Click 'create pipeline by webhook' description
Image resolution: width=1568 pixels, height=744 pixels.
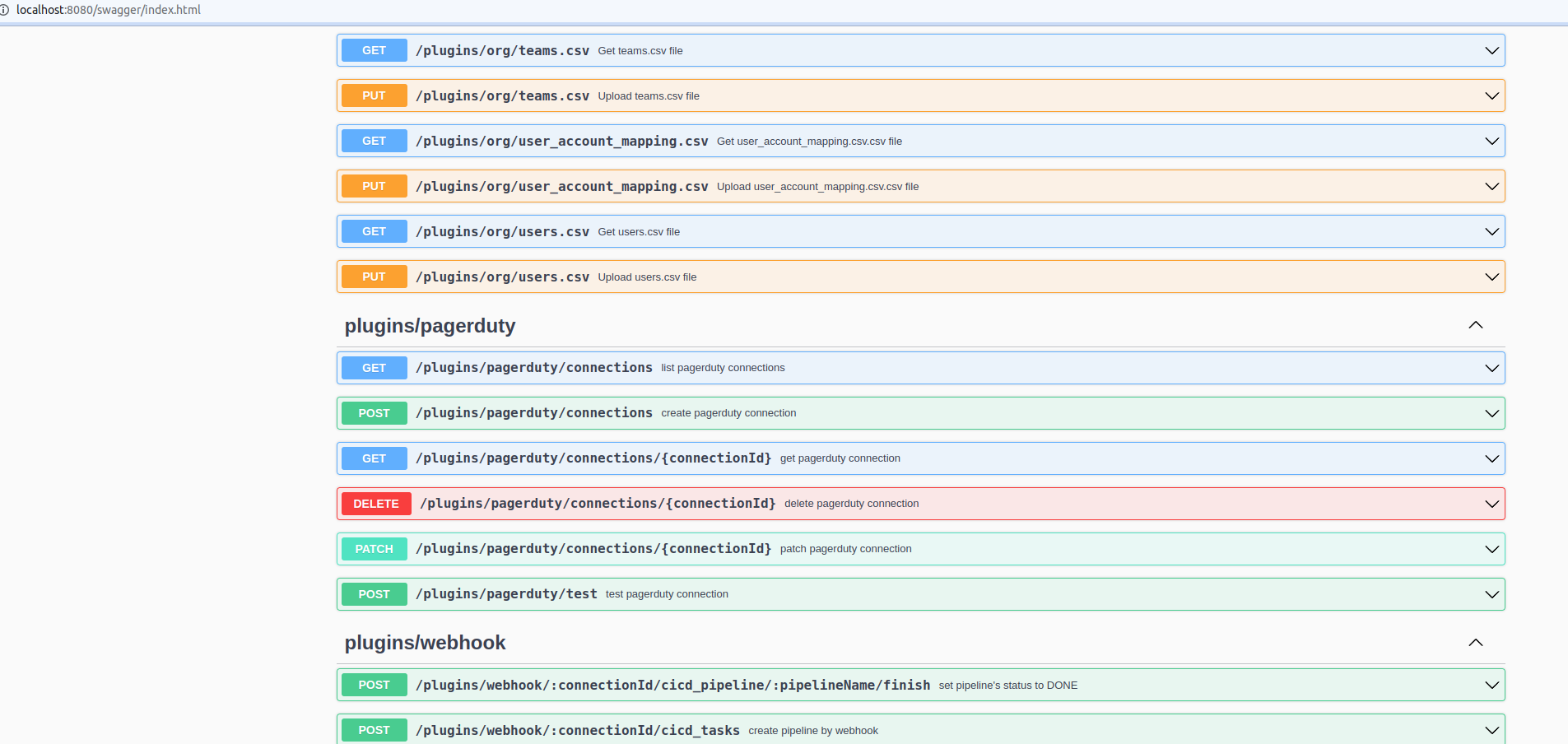pos(813,730)
